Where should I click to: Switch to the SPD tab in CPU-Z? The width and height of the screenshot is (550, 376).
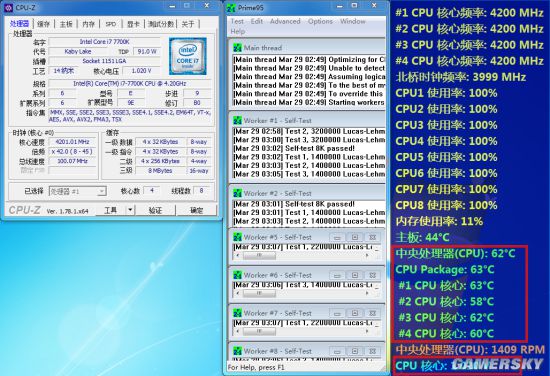(x=110, y=24)
